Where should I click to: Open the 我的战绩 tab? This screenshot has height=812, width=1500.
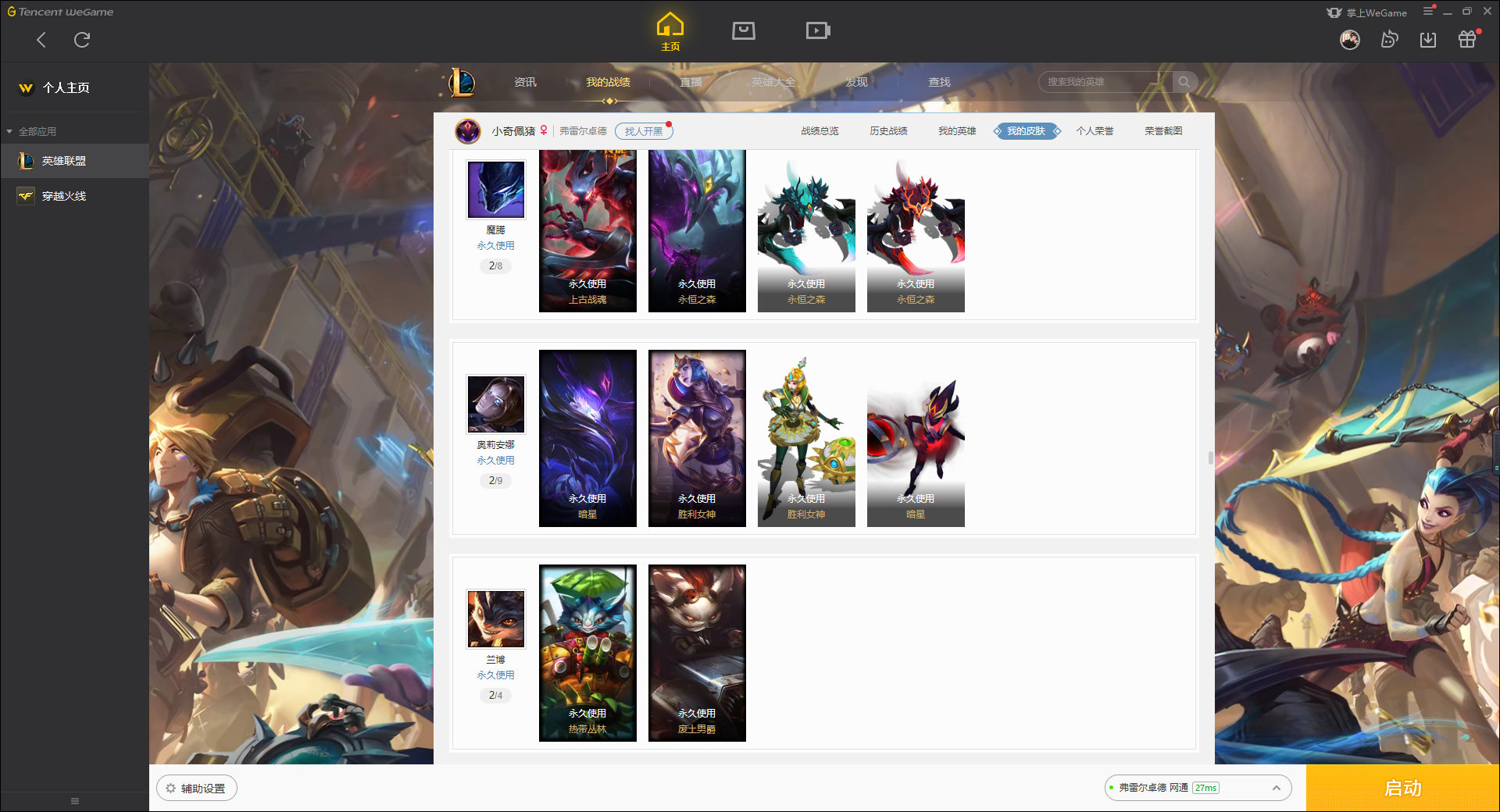click(608, 82)
